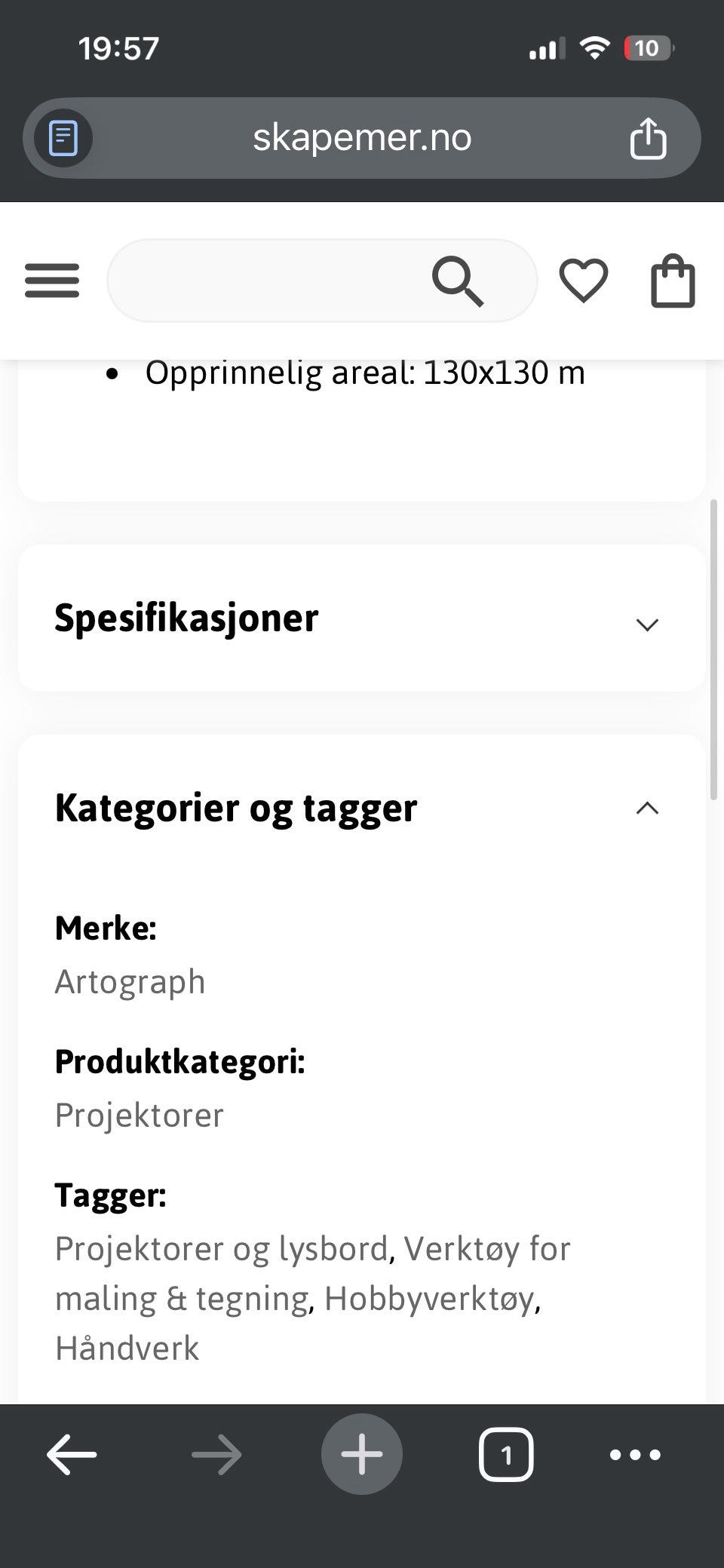Go back with the browser arrow
Screen dimensions: 724x1568
point(72,1454)
